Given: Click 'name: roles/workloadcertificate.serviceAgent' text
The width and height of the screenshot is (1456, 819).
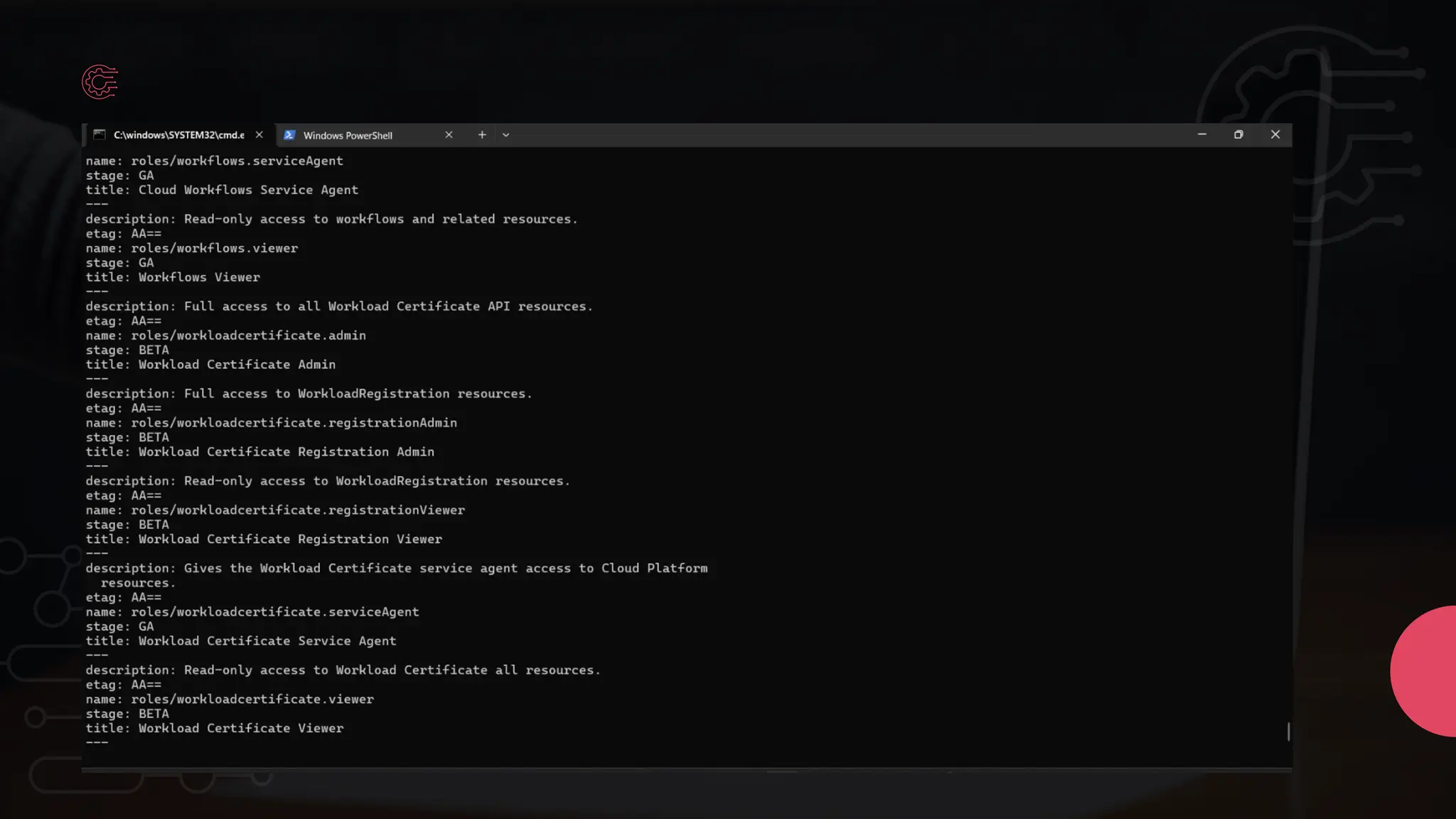Looking at the screenshot, I should point(252,611).
